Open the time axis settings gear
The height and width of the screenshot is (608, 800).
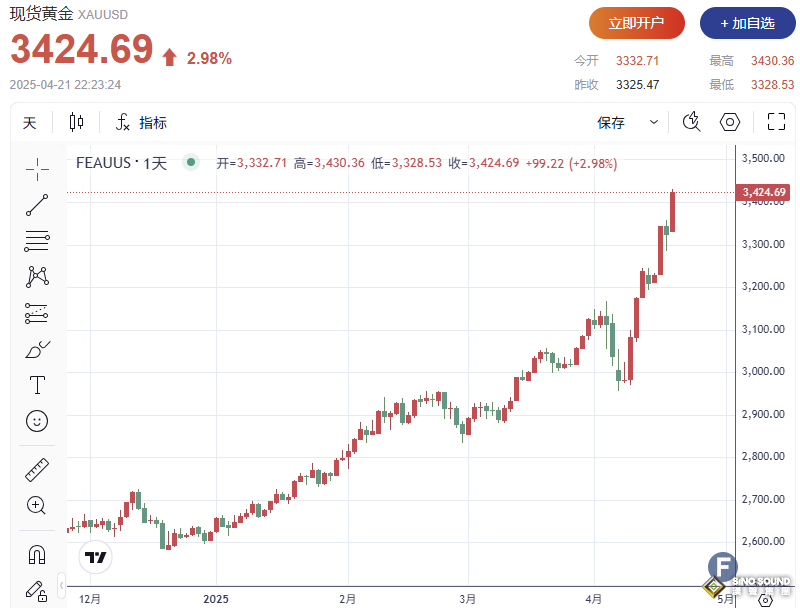click(765, 600)
